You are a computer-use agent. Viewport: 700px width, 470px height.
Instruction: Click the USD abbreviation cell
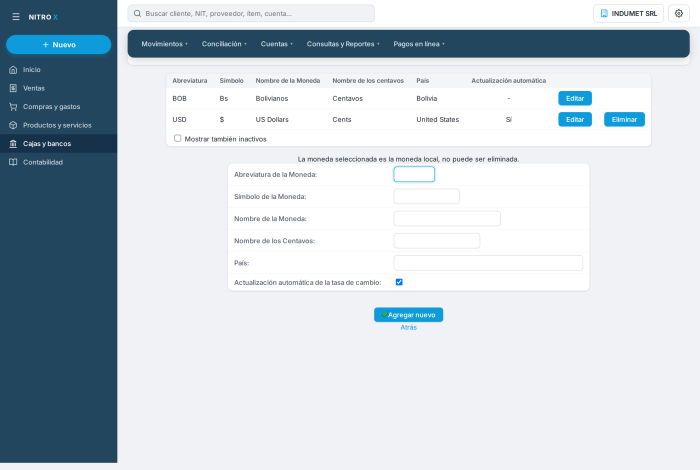click(x=179, y=119)
